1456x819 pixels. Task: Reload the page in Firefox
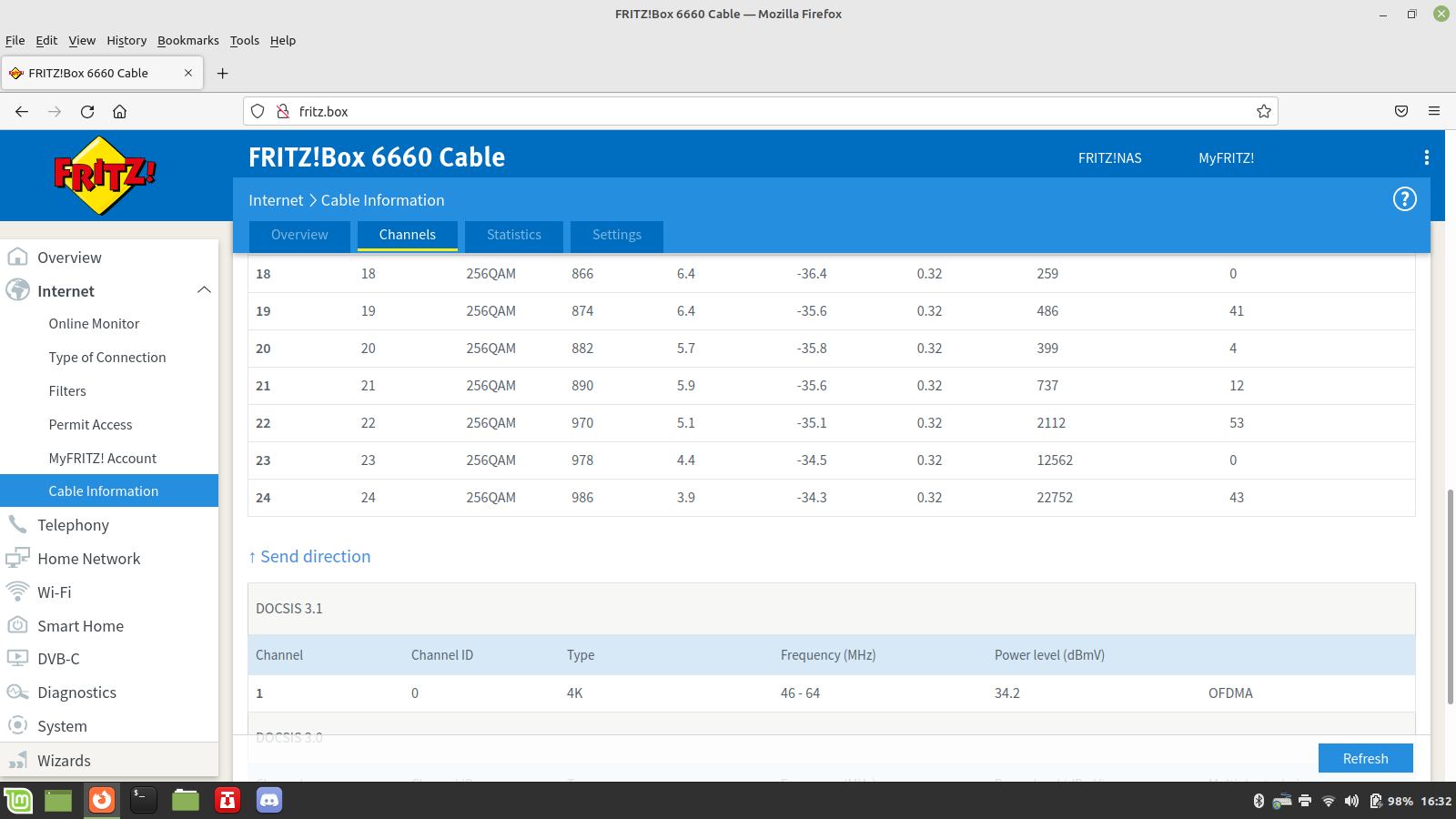[87, 111]
